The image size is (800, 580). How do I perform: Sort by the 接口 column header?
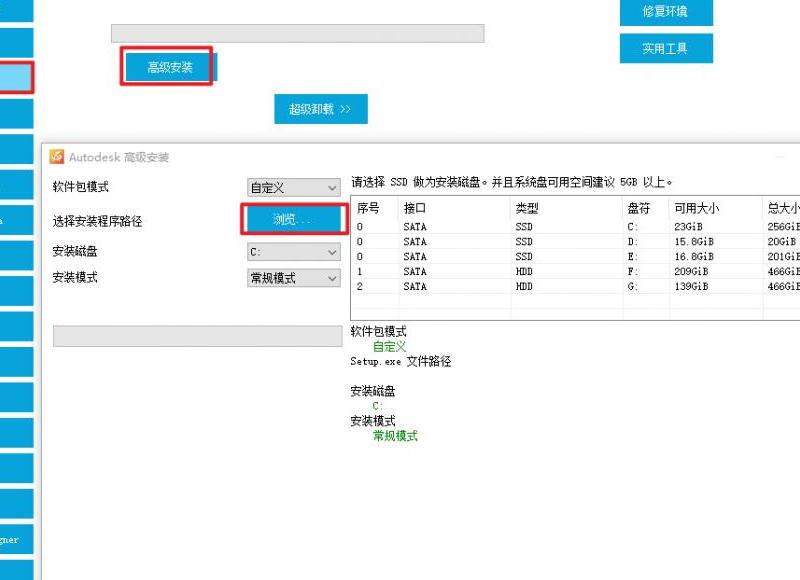click(x=414, y=209)
